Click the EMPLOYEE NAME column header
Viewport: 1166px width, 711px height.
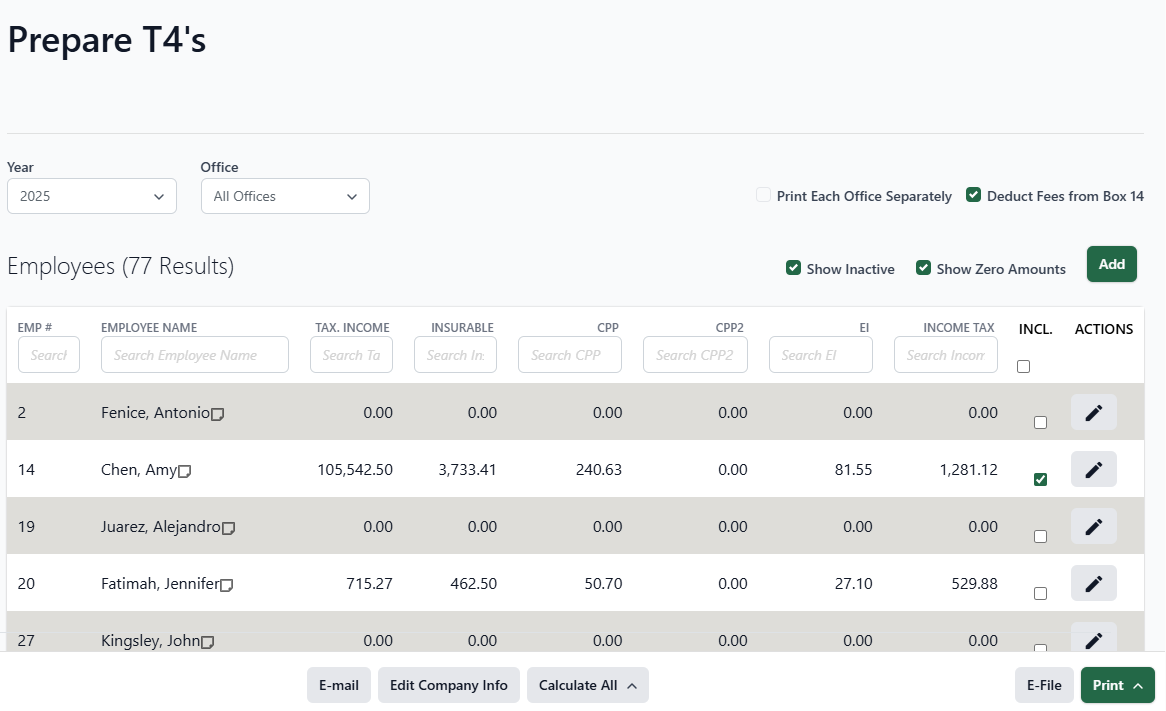[x=149, y=327]
